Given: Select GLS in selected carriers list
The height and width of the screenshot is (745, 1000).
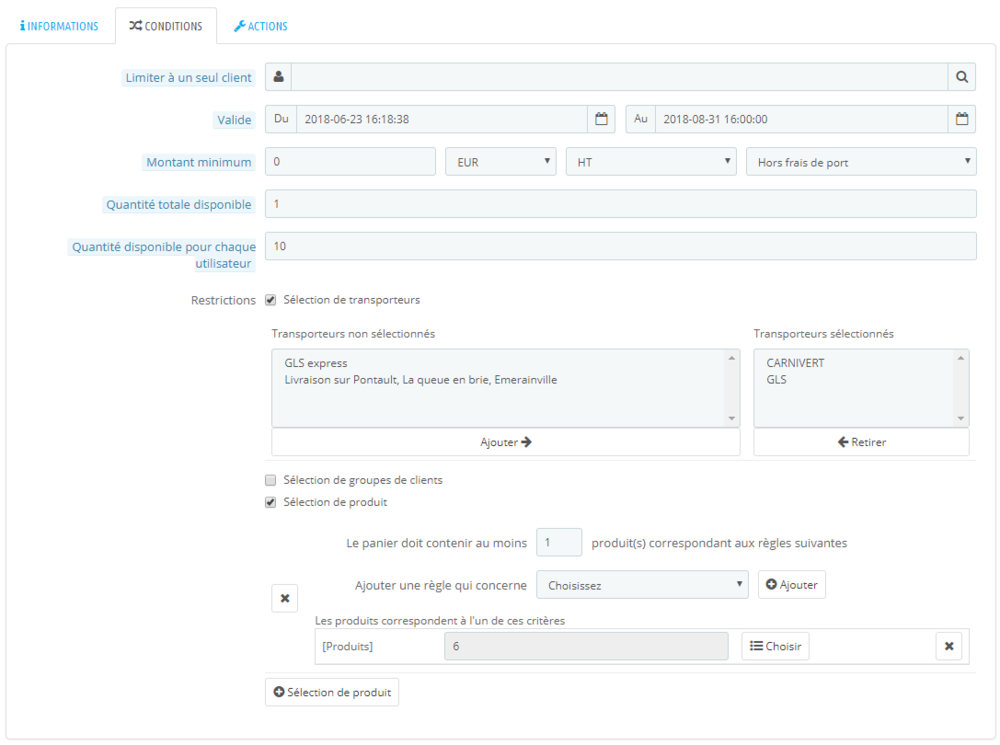Looking at the screenshot, I should [776, 380].
